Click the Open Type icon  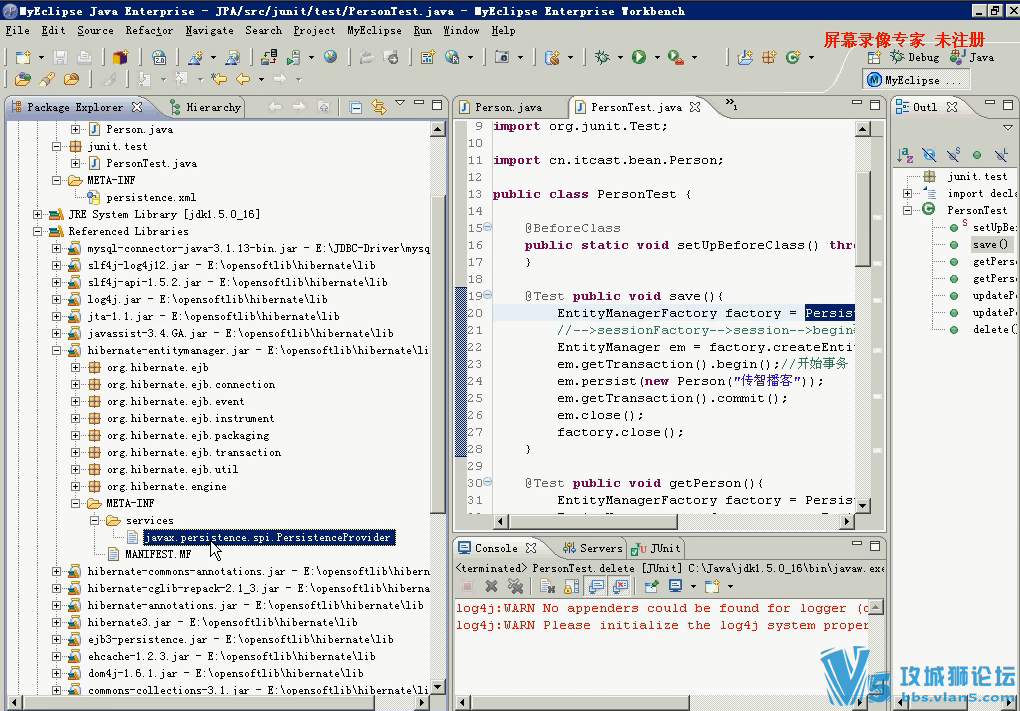click(22, 79)
